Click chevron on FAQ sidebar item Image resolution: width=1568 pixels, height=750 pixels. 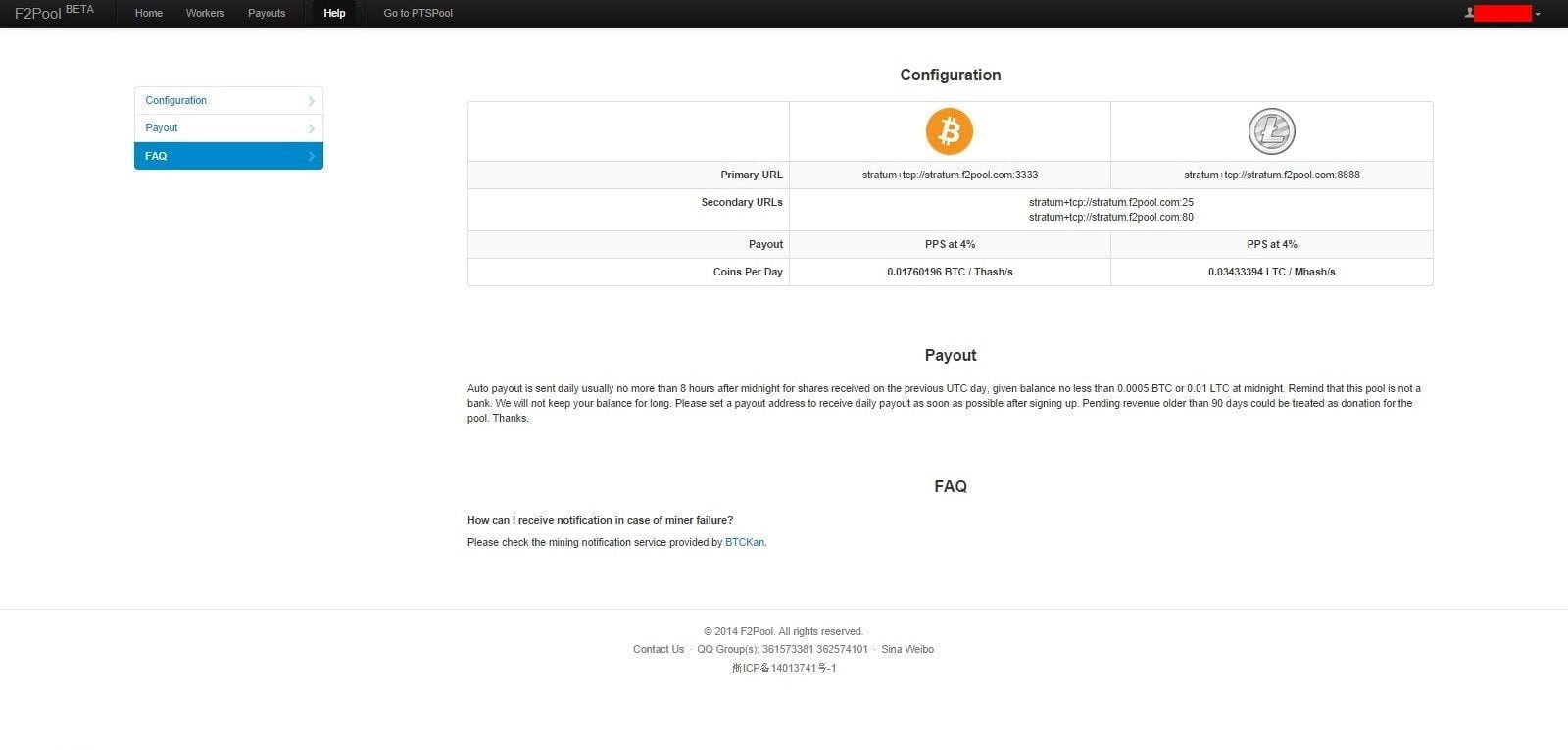(x=312, y=156)
